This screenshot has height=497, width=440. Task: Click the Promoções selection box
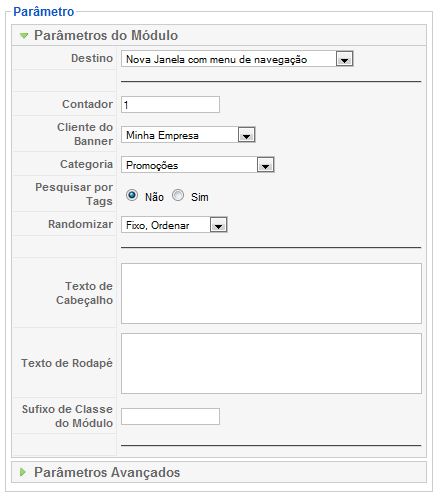[x=198, y=165]
